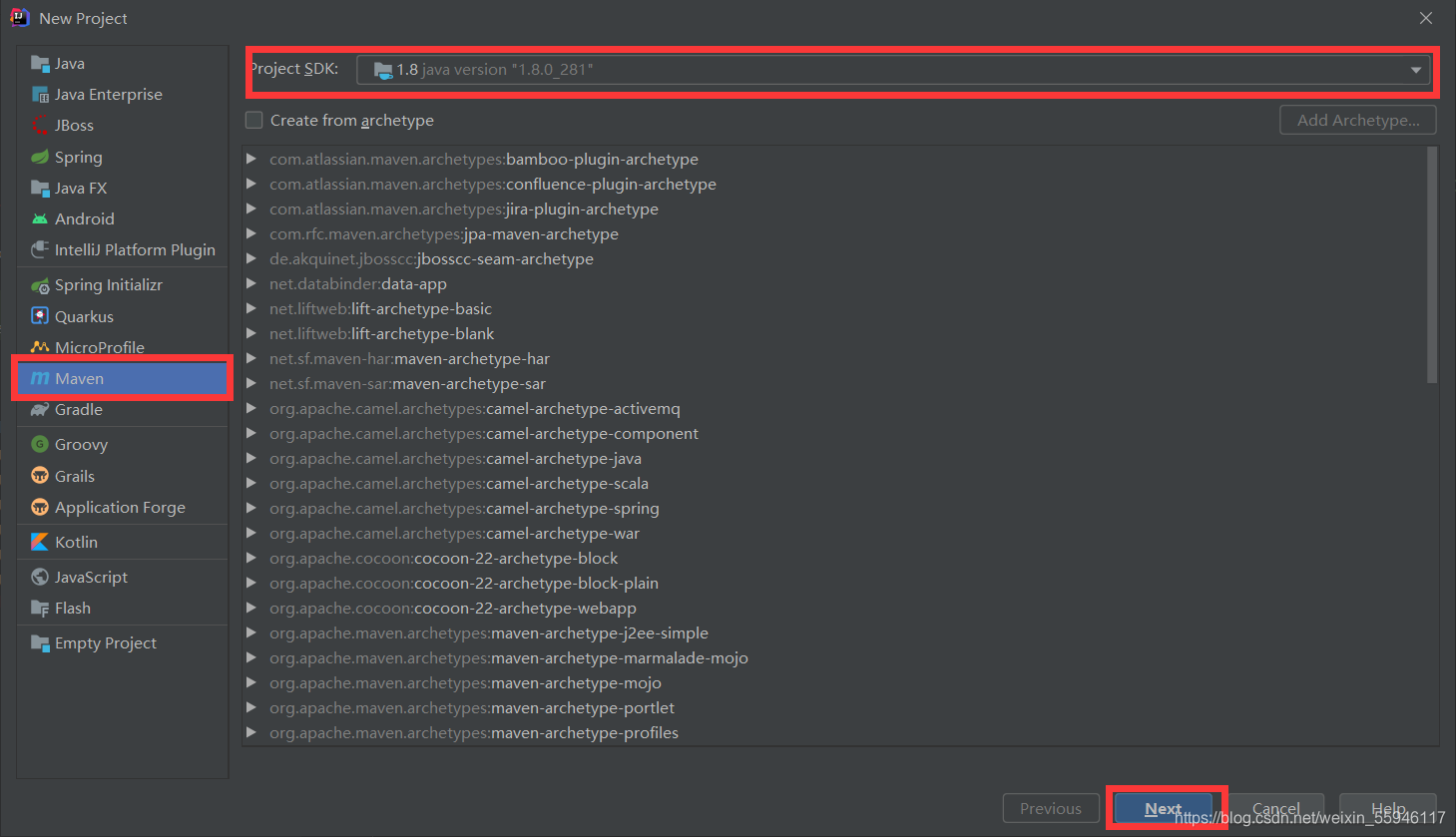Select maven-archetype-marmalade-mojo row text
Viewport: 1456px width, 837px height.
pyautogui.click(x=509, y=657)
